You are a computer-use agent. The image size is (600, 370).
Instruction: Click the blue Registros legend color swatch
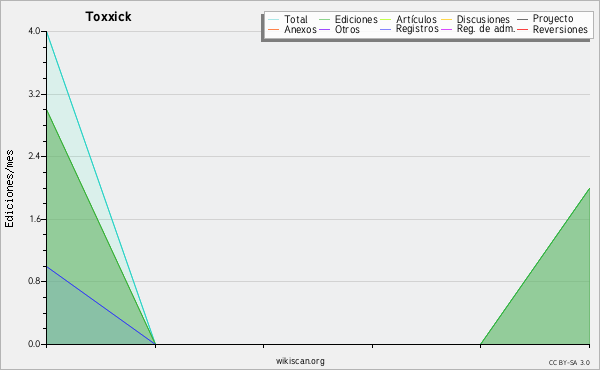386,29
